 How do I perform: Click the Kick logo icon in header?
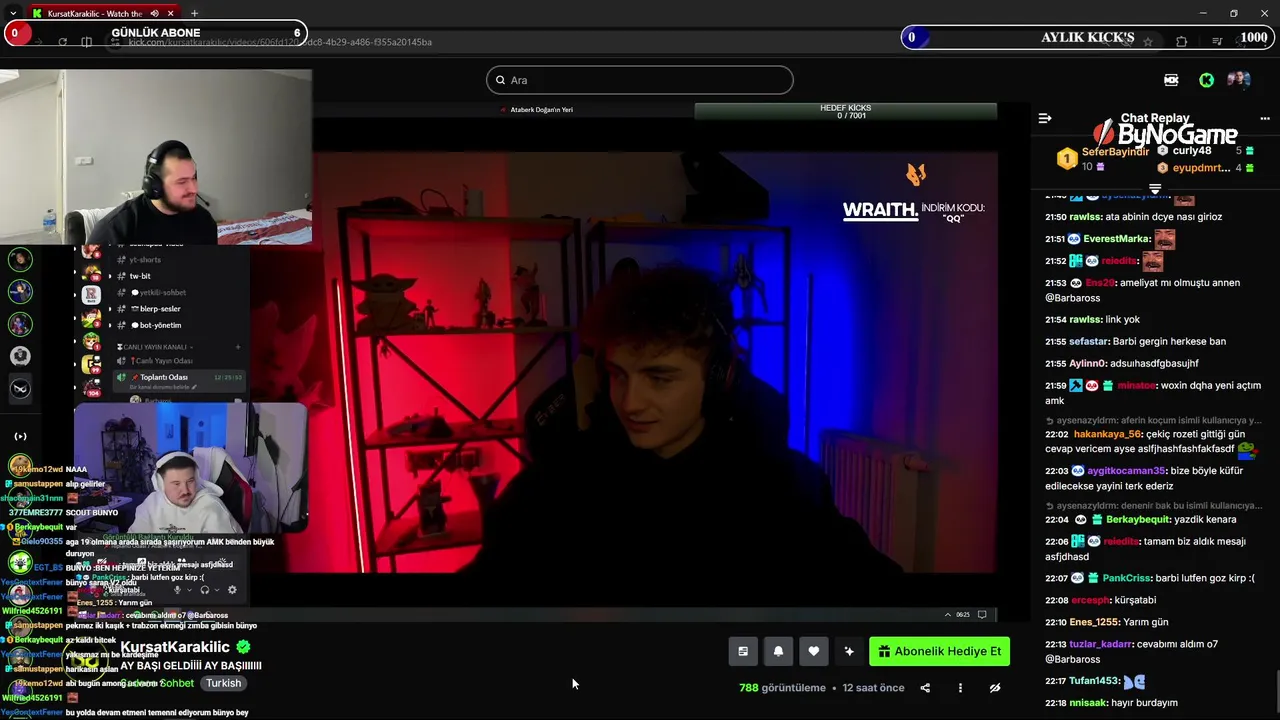click(x=1207, y=80)
